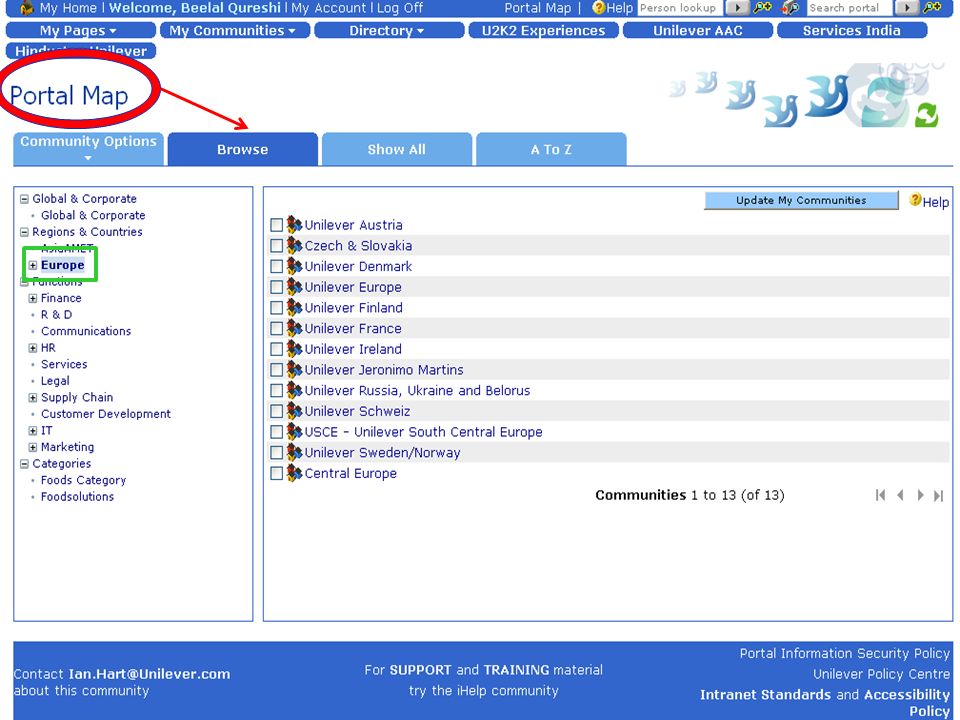960x720 pixels.
Task: Click the green refresh icon near the logo
Action: pyautogui.click(x=926, y=114)
